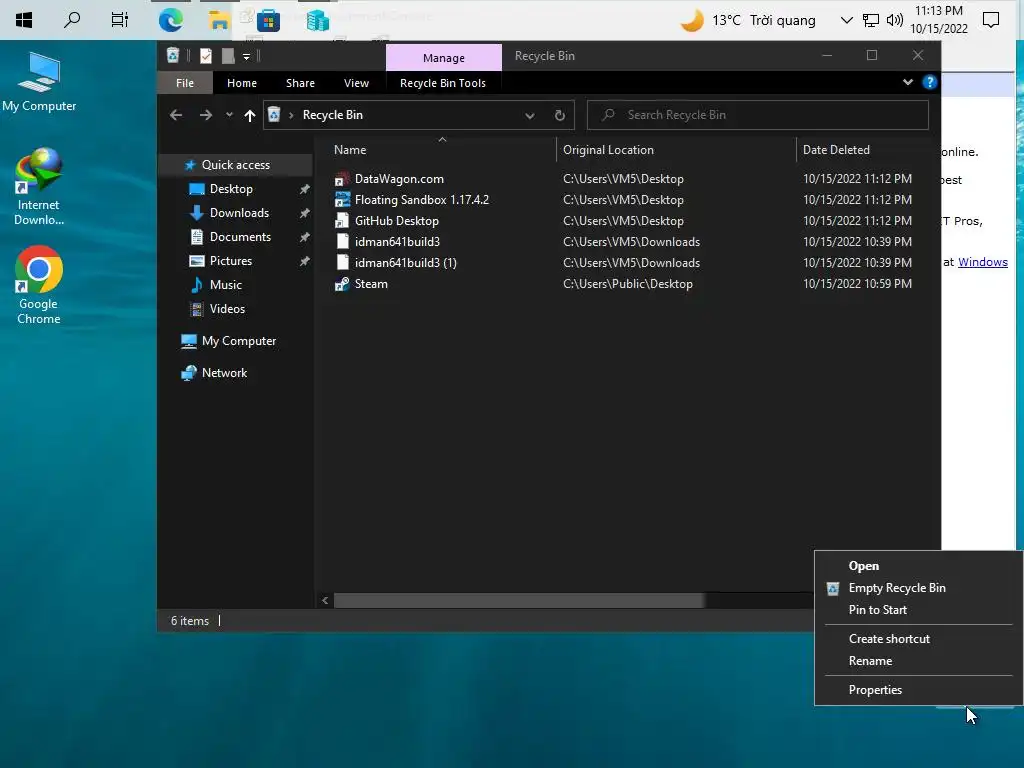1024x768 pixels.
Task: Select DataWagon.com deleted item
Action: click(x=399, y=179)
